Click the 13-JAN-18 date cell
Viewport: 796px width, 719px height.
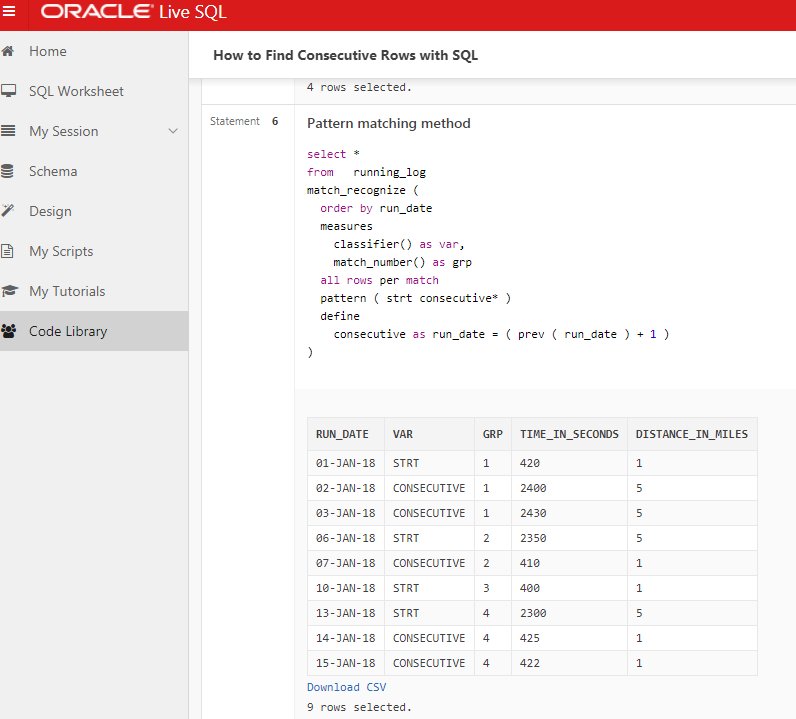pos(346,613)
